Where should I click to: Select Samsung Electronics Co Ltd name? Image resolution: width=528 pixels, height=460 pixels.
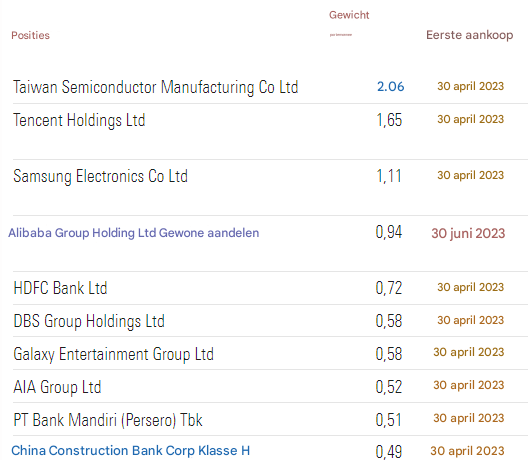tap(100, 176)
